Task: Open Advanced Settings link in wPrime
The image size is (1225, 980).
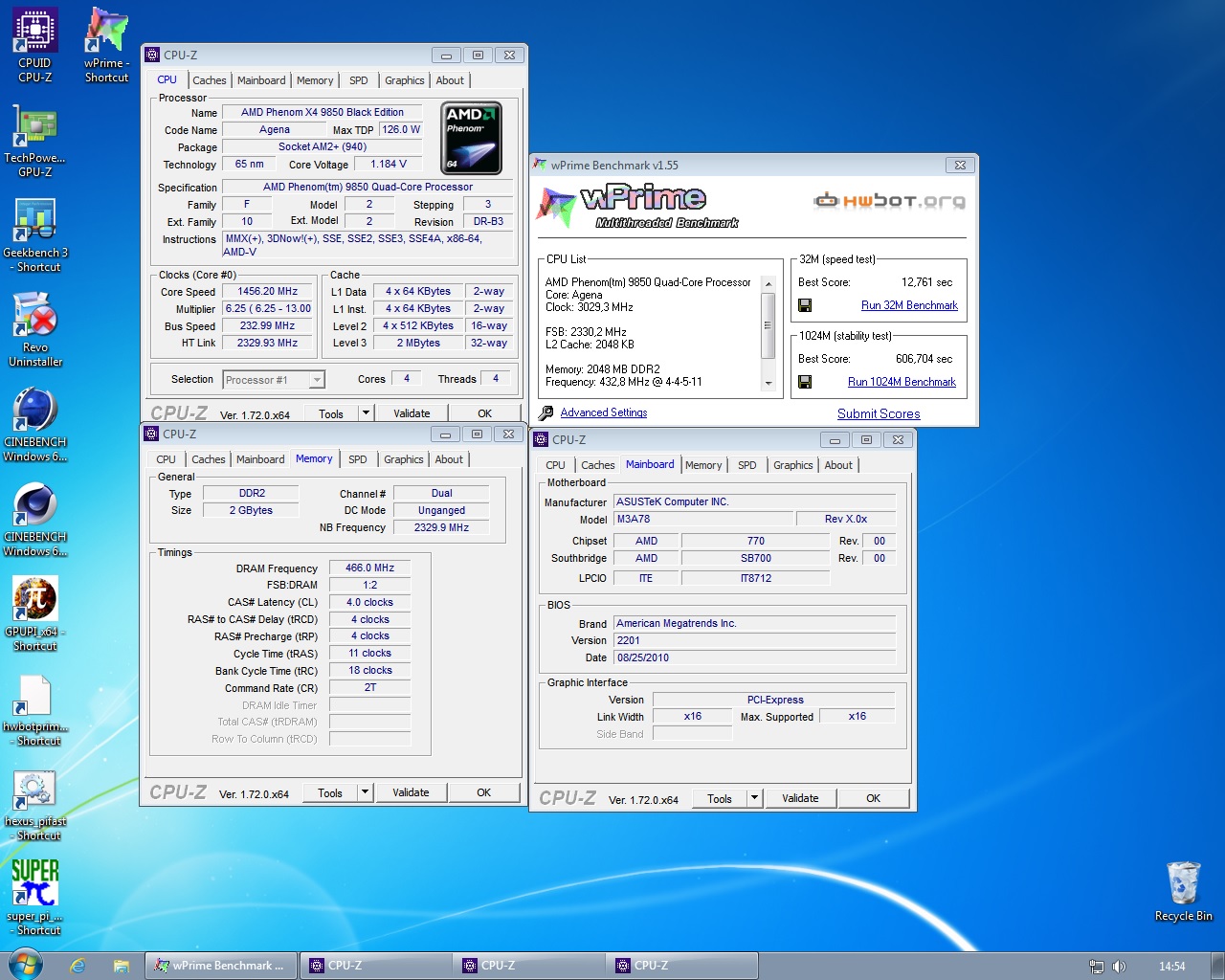Action: (604, 412)
